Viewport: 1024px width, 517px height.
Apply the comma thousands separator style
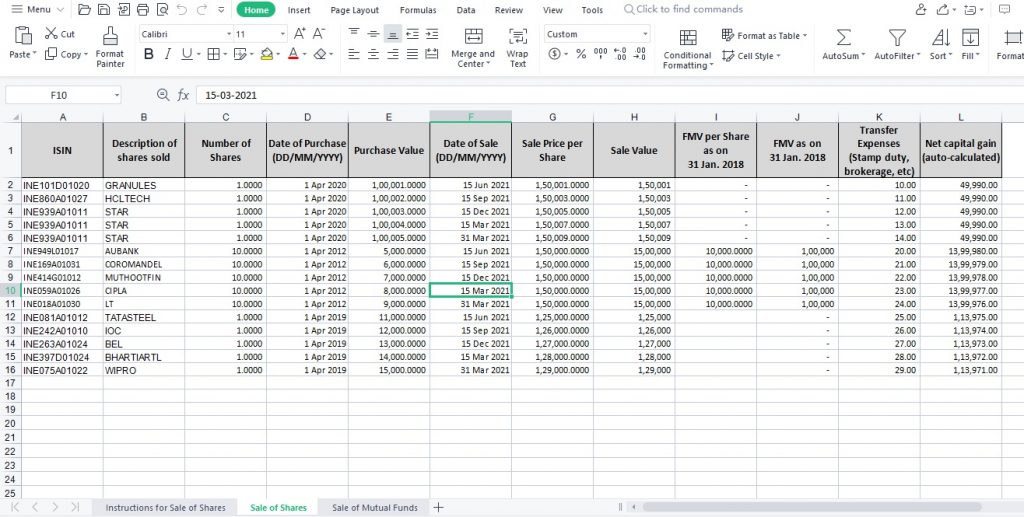pos(600,54)
